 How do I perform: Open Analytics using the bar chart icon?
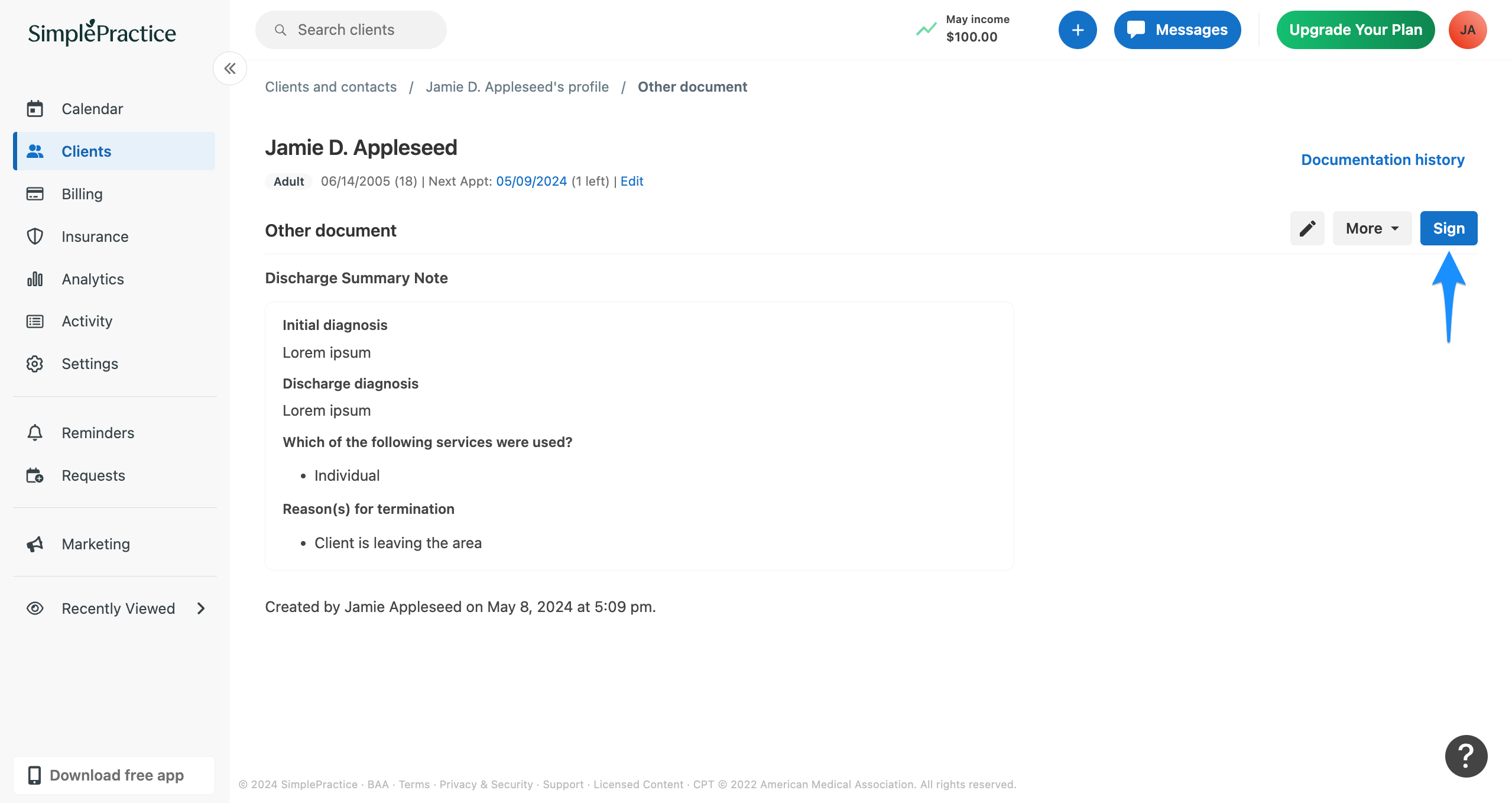click(x=35, y=279)
